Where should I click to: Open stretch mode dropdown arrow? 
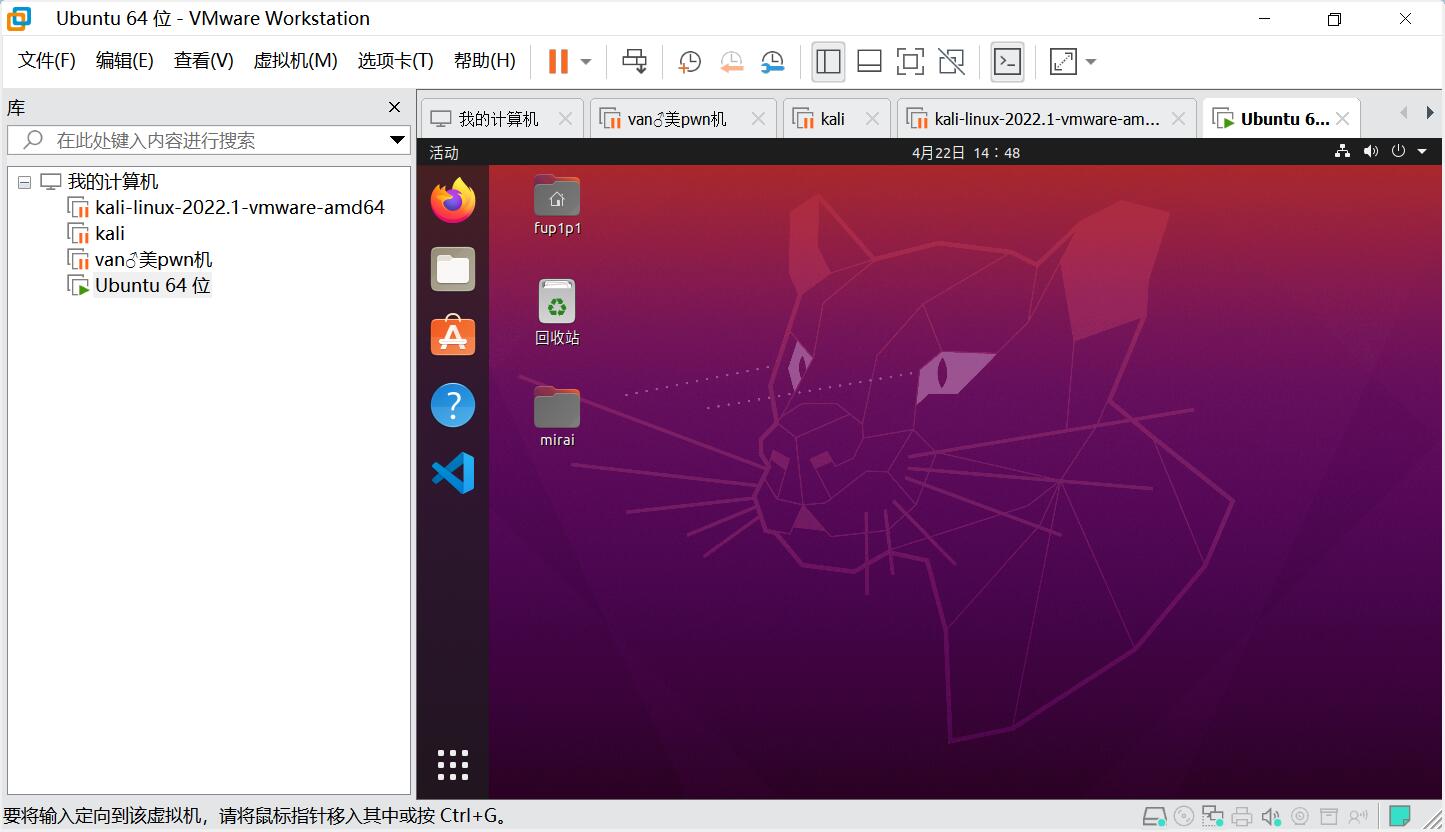[1091, 62]
